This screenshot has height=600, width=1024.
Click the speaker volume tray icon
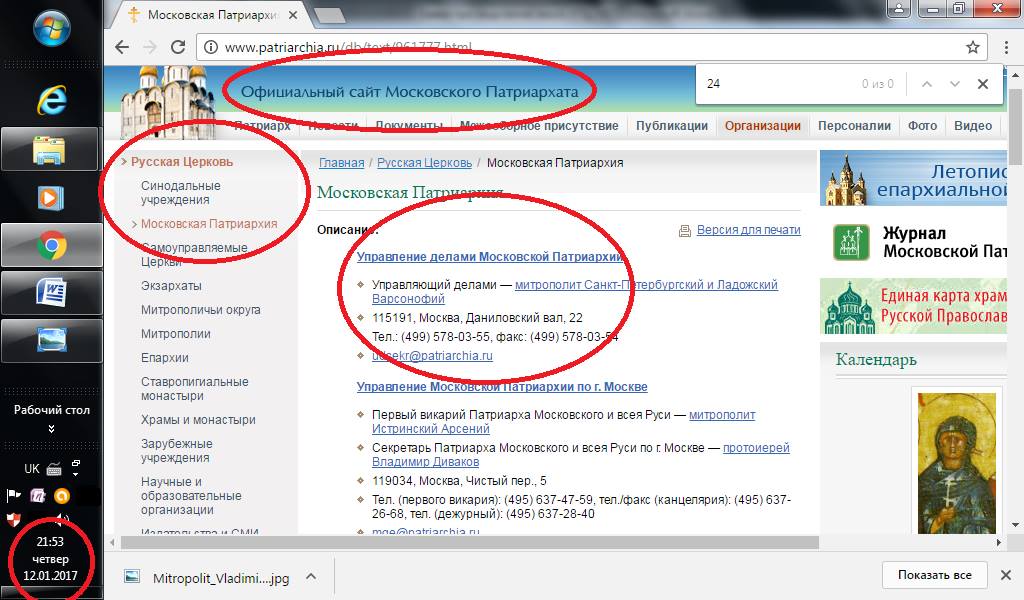(x=61, y=520)
